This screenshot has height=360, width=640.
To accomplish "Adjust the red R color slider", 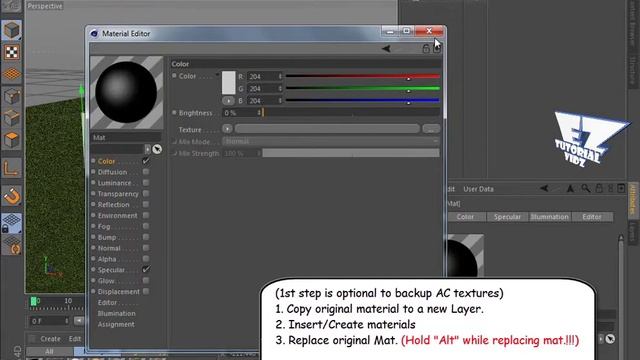I will coord(363,76).
